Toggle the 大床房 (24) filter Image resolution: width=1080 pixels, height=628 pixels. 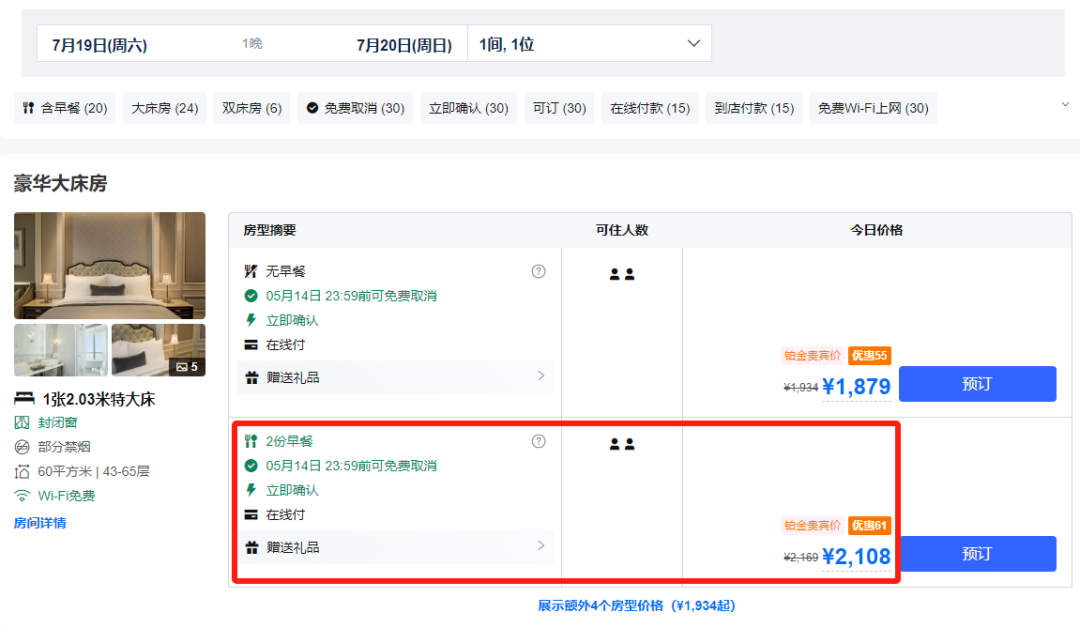165,108
